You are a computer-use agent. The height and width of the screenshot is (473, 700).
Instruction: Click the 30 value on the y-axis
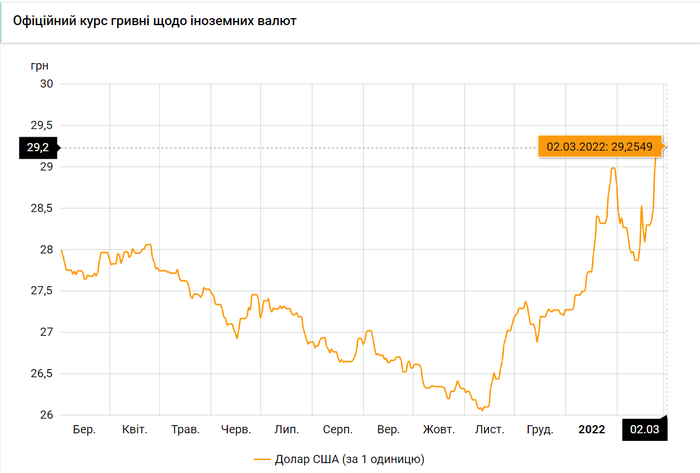tap(46, 84)
